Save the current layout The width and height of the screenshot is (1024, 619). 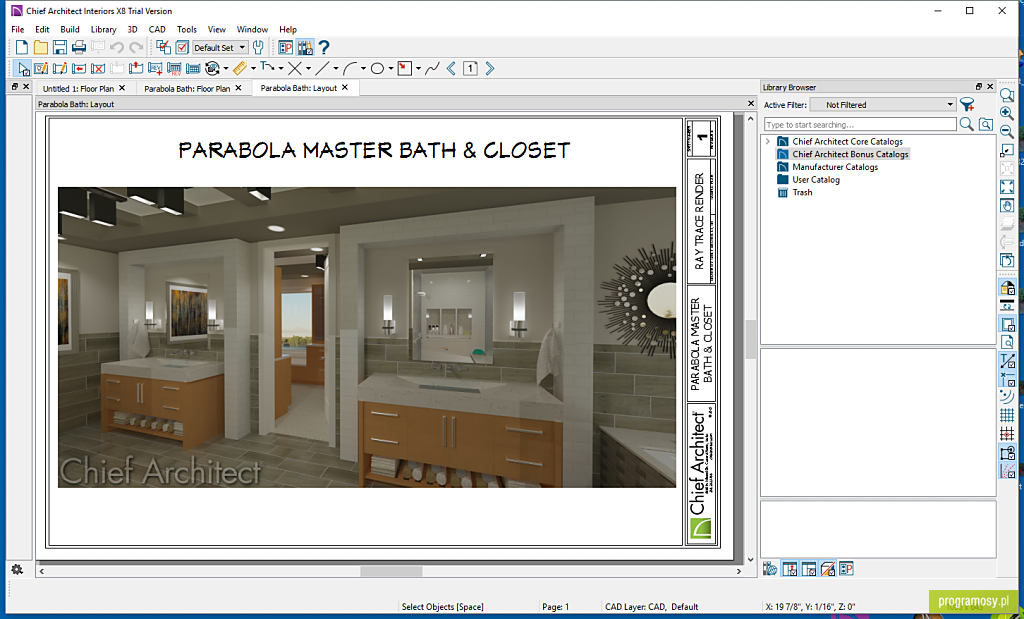click(x=59, y=47)
